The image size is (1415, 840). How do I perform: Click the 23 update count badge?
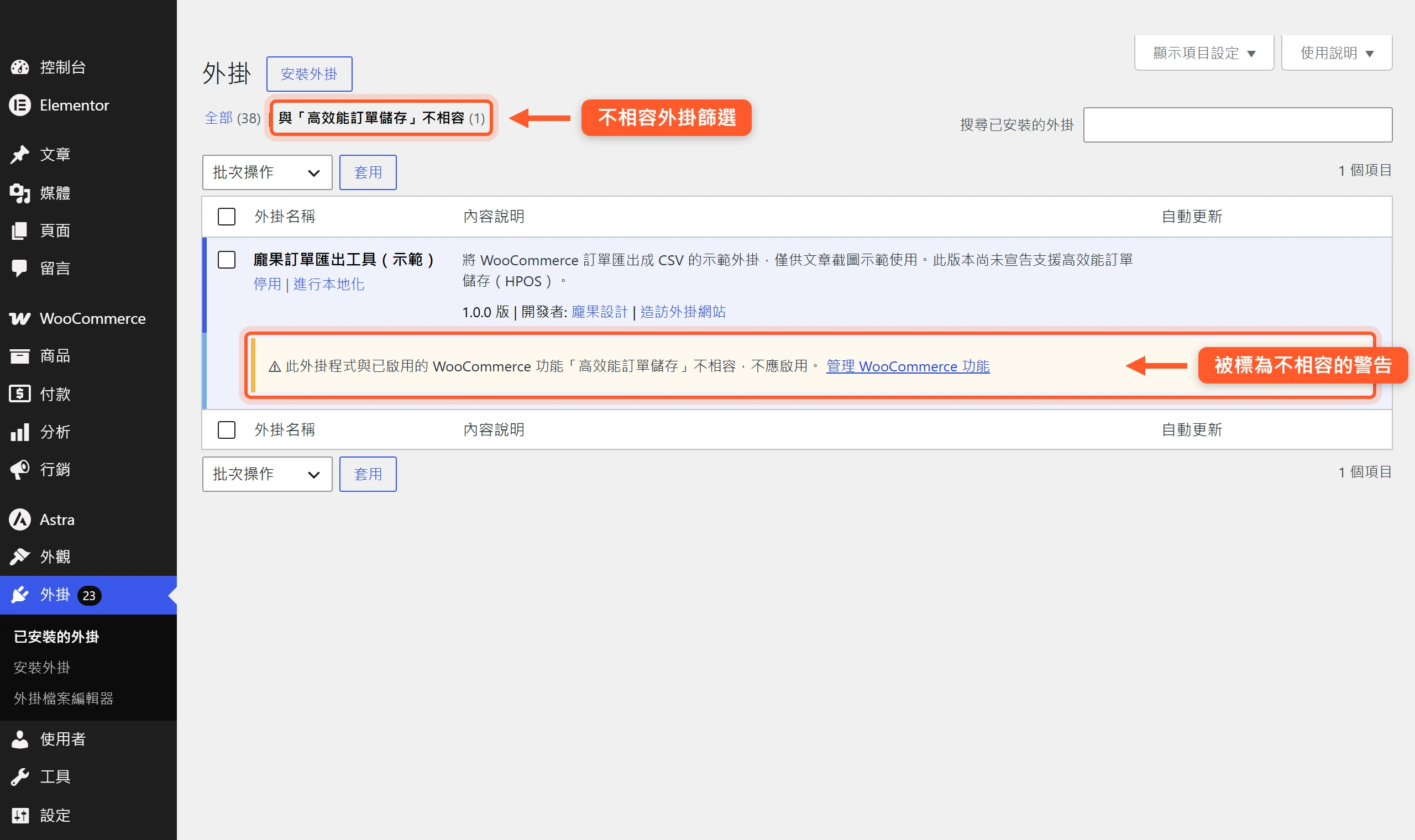pos(89,596)
